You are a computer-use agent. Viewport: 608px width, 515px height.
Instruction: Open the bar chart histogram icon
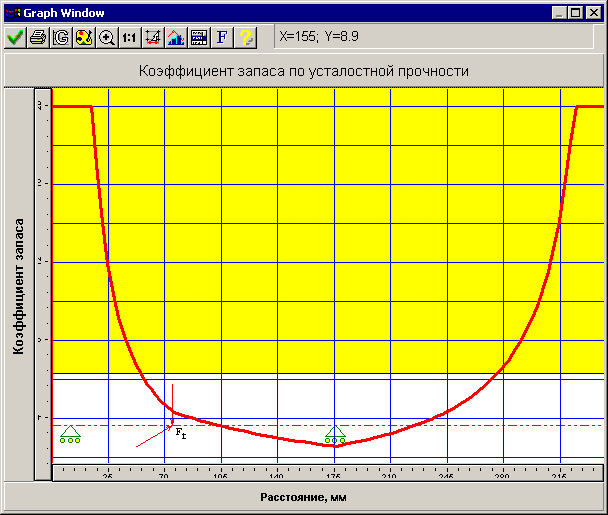(176, 38)
